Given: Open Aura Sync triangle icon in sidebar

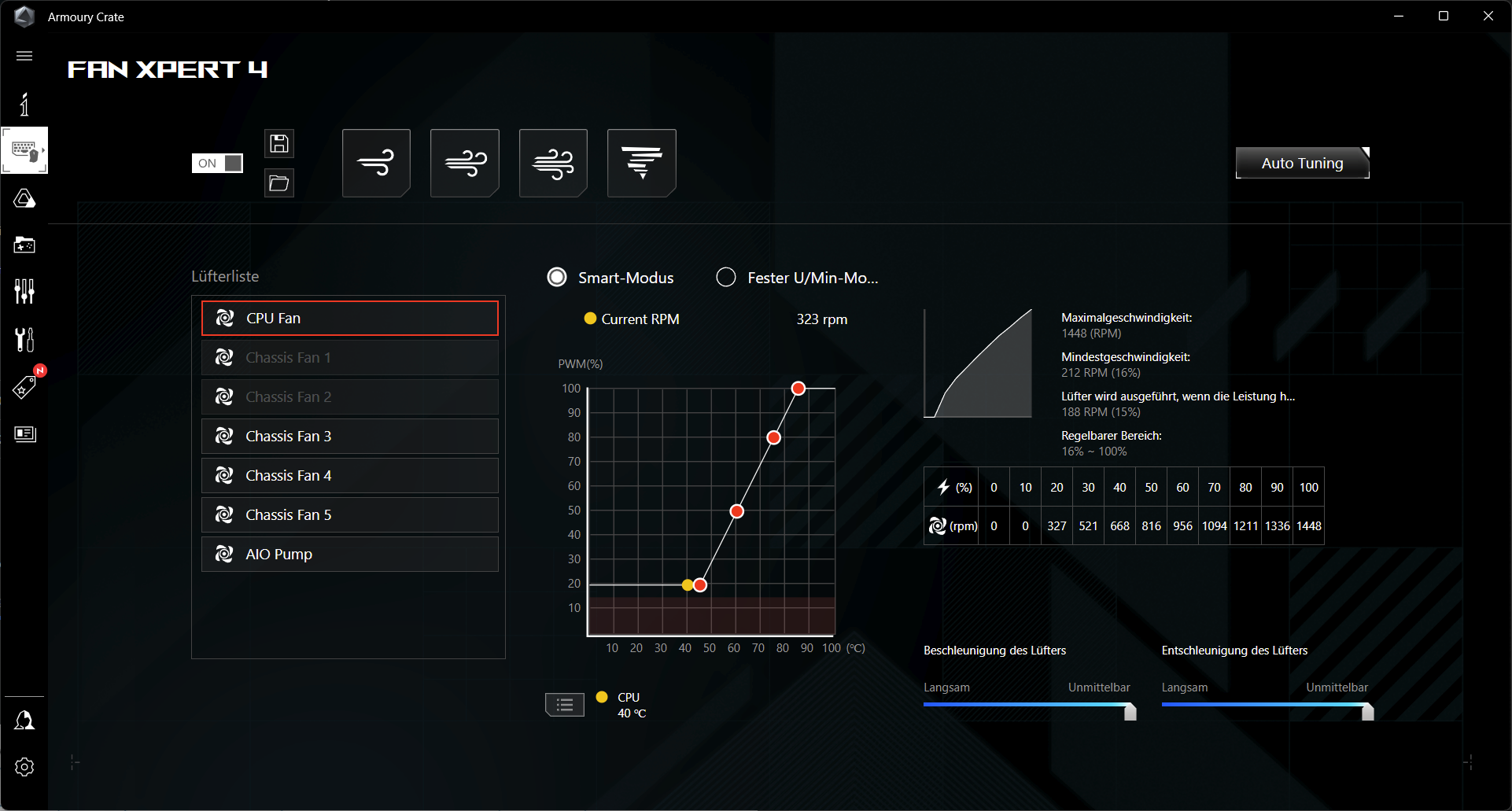Looking at the screenshot, I should [24, 198].
